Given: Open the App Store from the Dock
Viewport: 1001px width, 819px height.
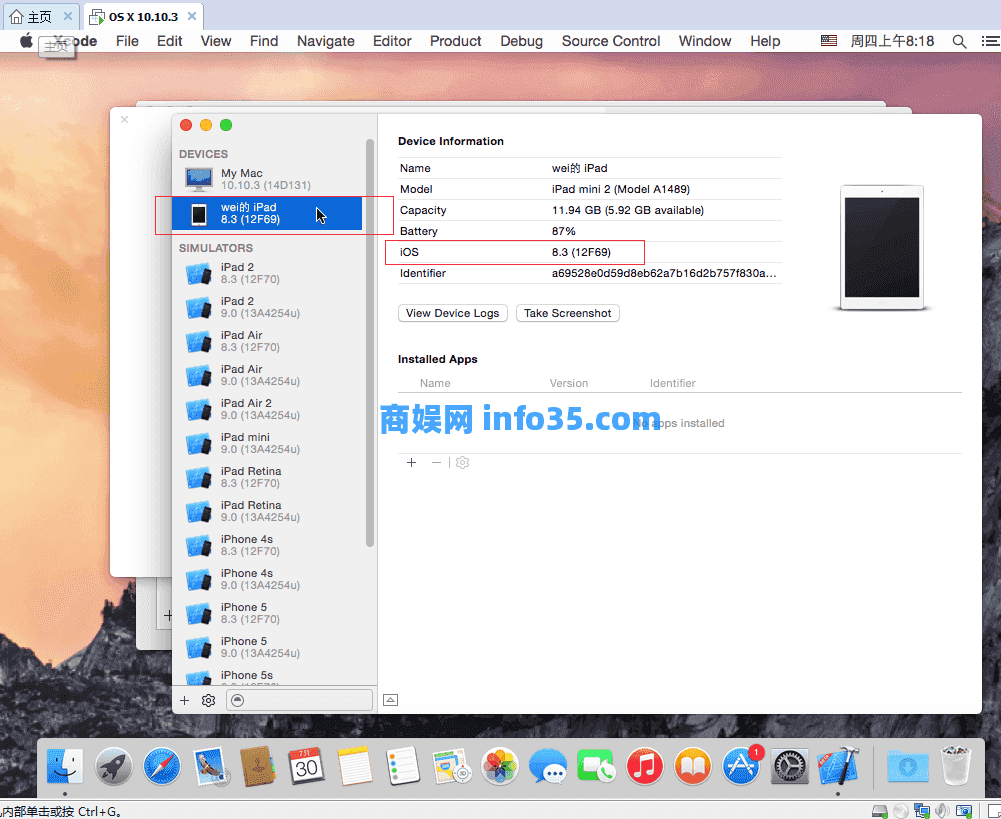Looking at the screenshot, I should (x=741, y=766).
